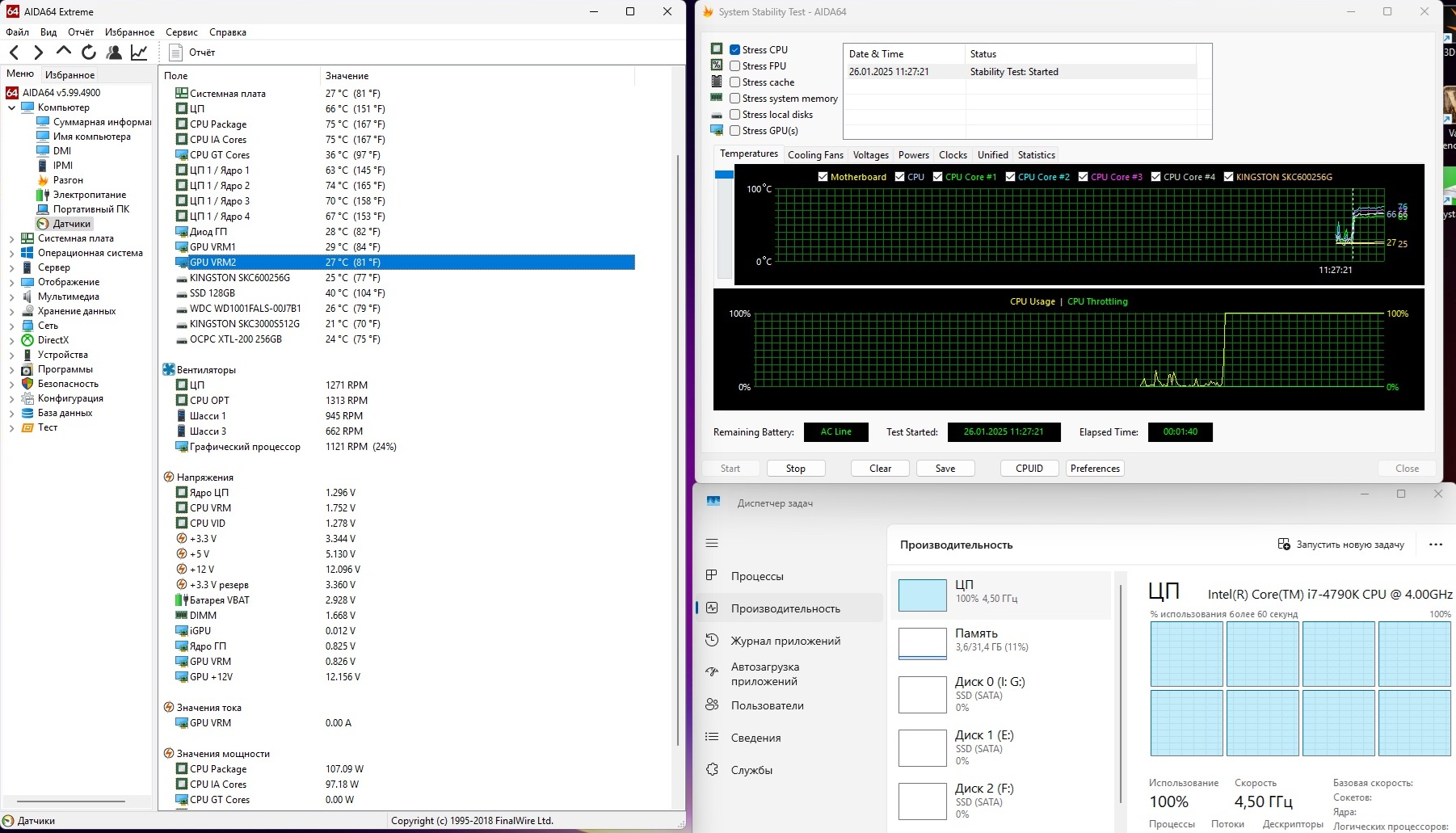Click the Forward arrow in AIDA64 toolbar
Screen dimensions: 1456x833
38,53
